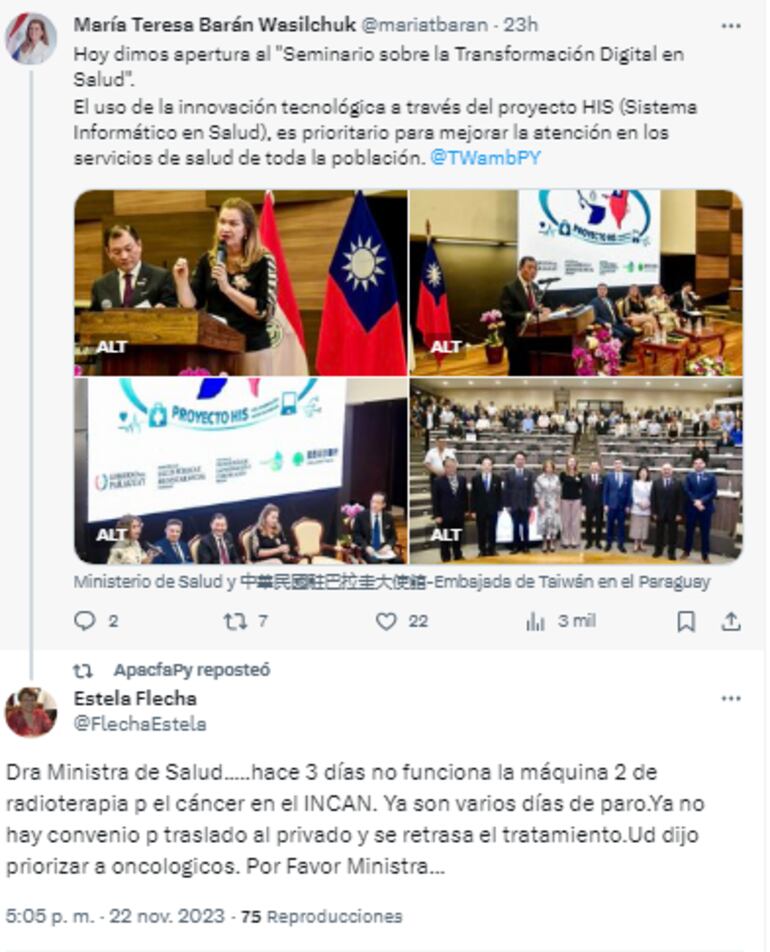Open the 23h timestamp of the tweet

coord(520,25)
